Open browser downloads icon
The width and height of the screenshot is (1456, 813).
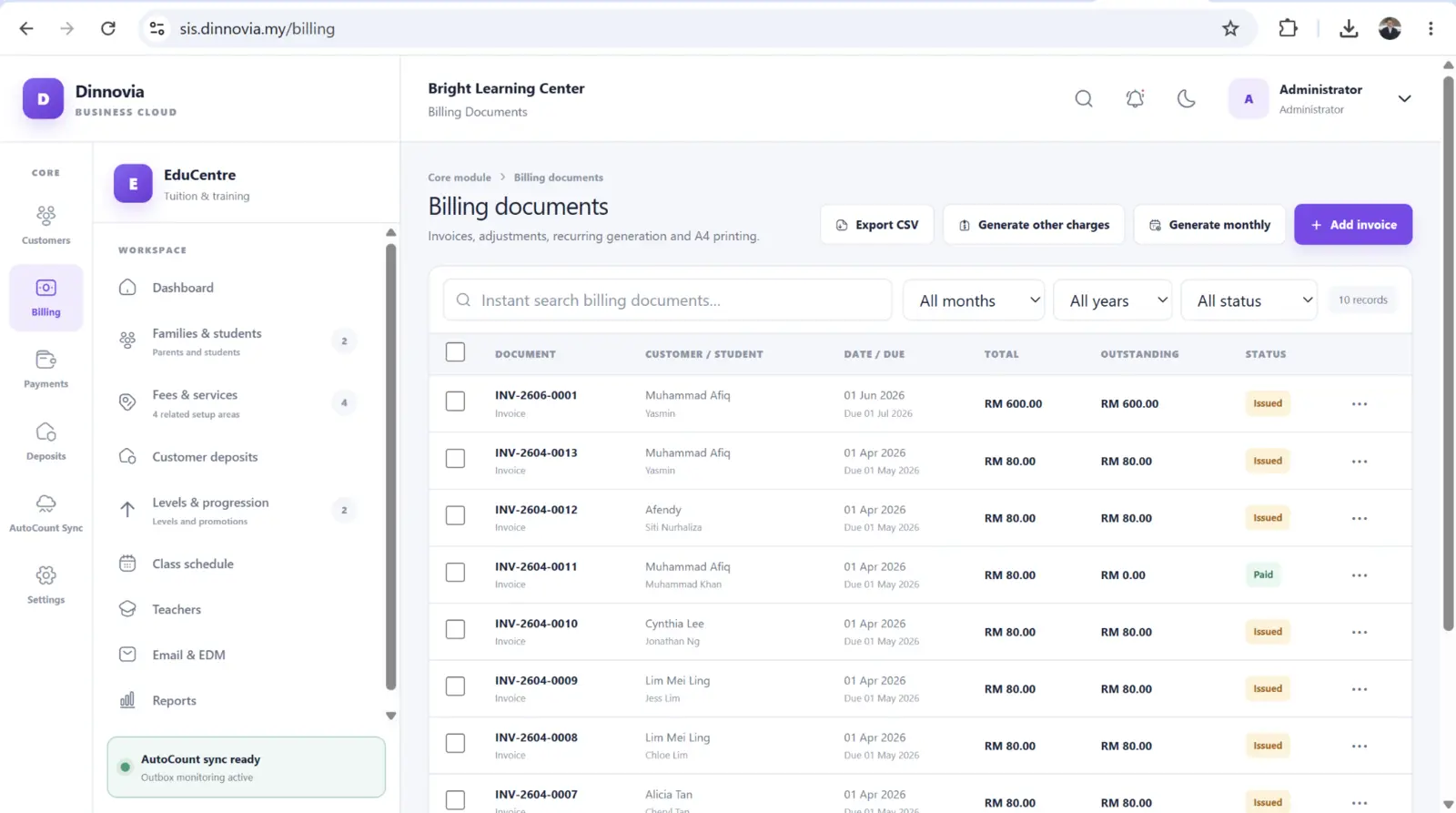[1349, 28]
